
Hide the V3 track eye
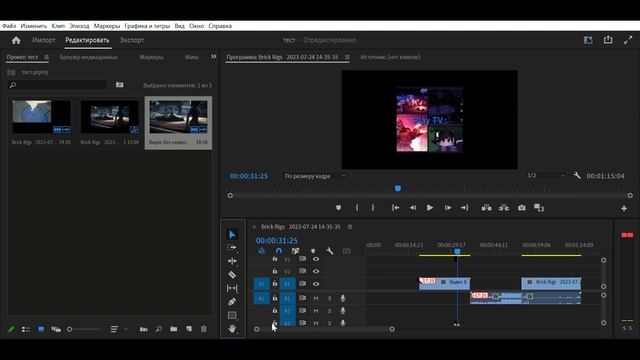tap(316, 259)
